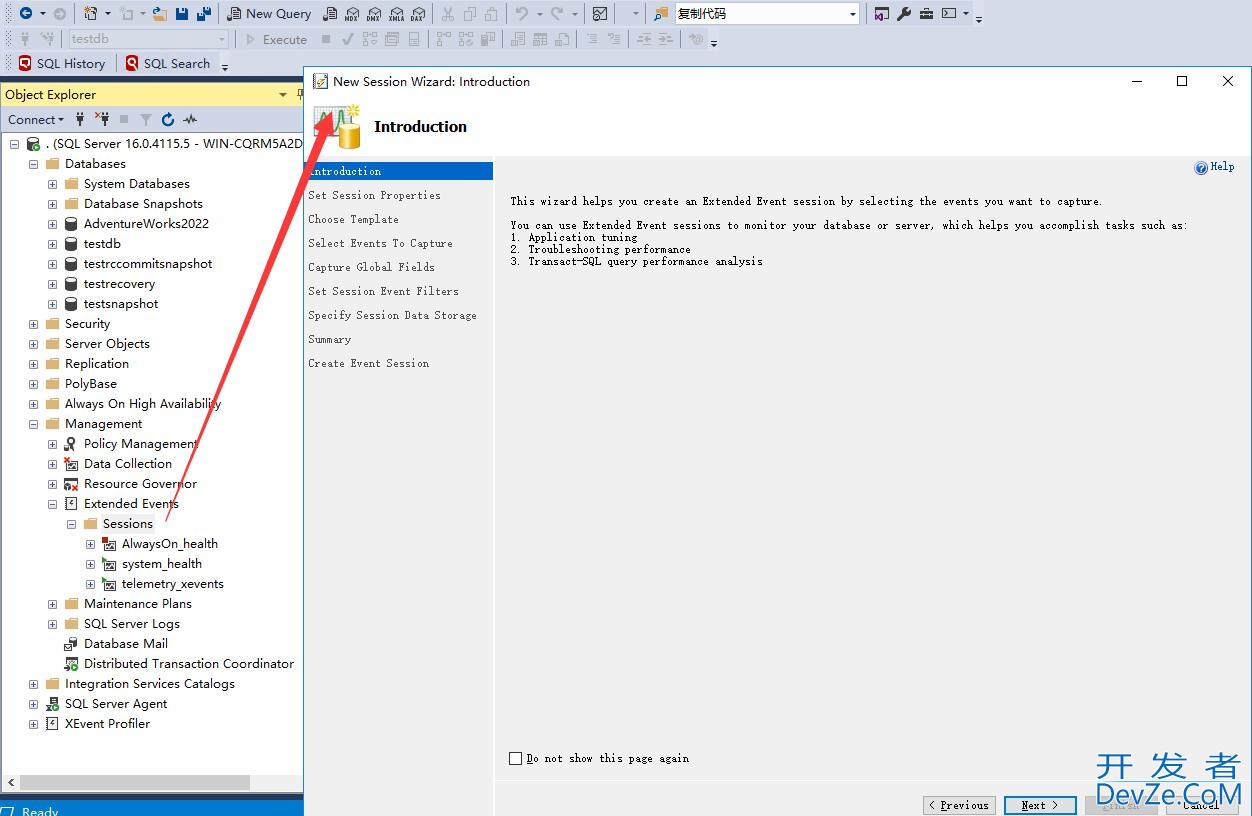Collapse the Management node
The image size is (1252, 816).
(34, 424)
